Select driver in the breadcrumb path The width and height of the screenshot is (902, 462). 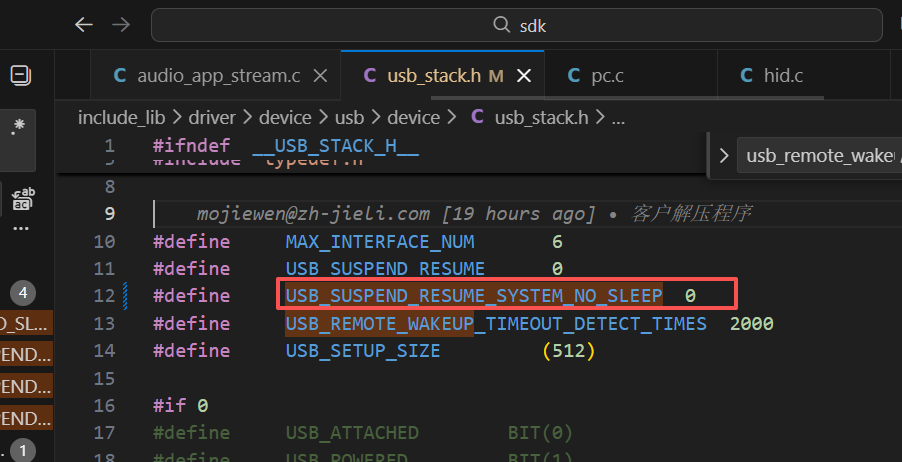(212, 118)
